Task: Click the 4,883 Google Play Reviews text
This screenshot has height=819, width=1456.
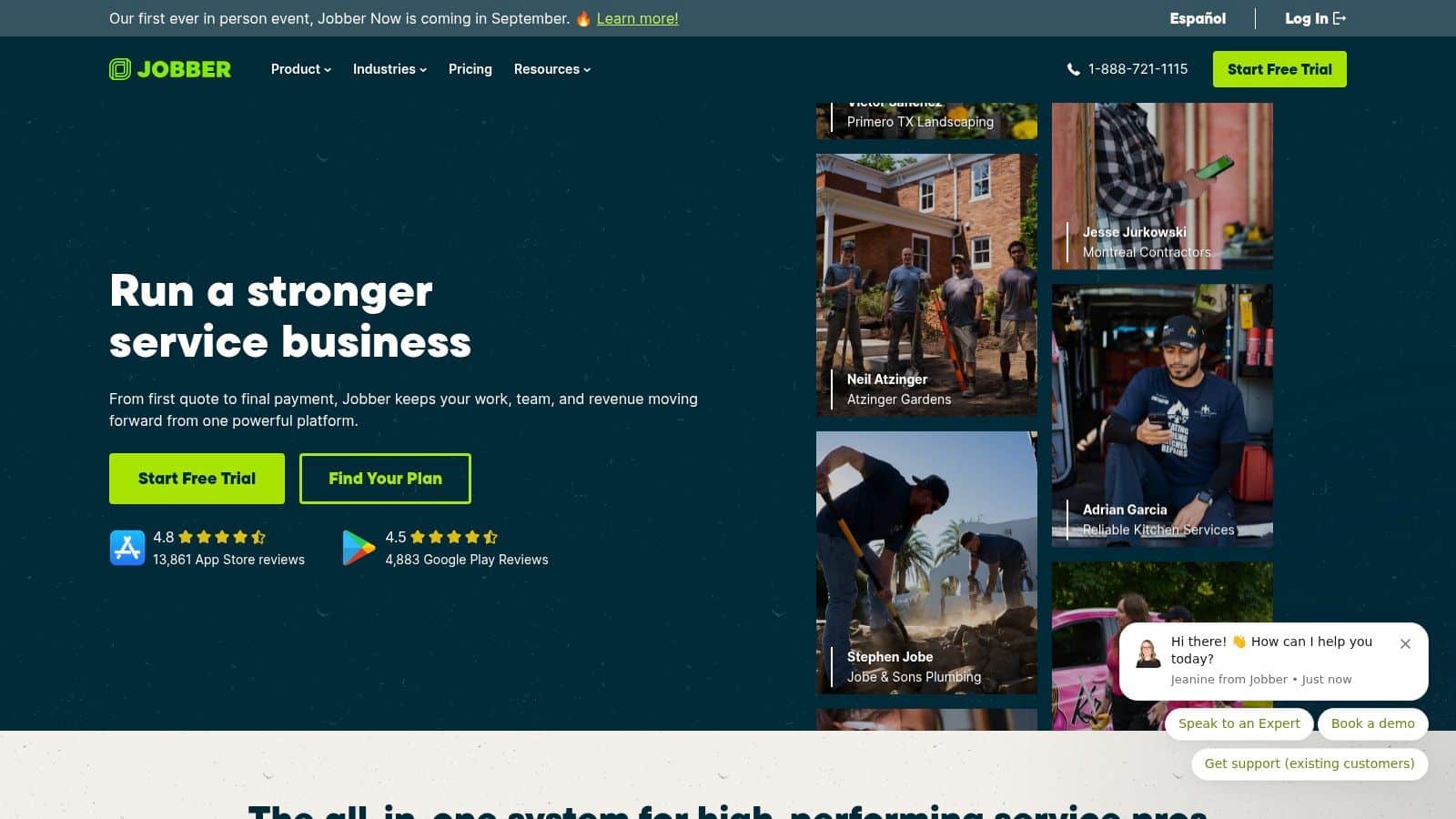Action: 467,560
